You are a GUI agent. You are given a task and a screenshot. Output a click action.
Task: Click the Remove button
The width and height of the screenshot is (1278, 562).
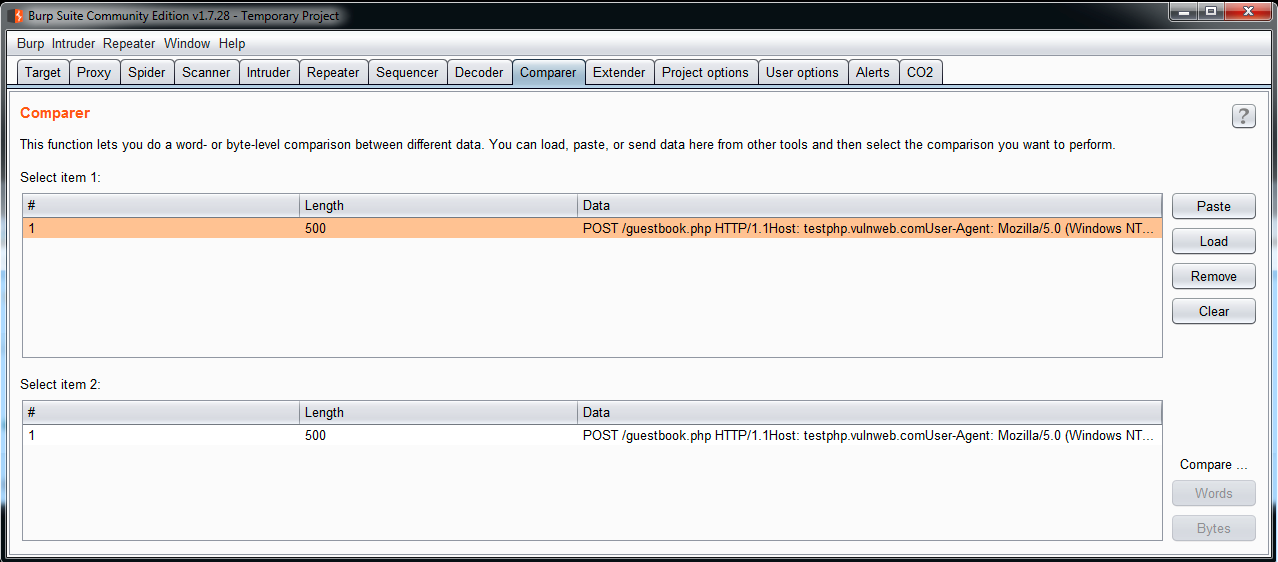point(1214,276)
